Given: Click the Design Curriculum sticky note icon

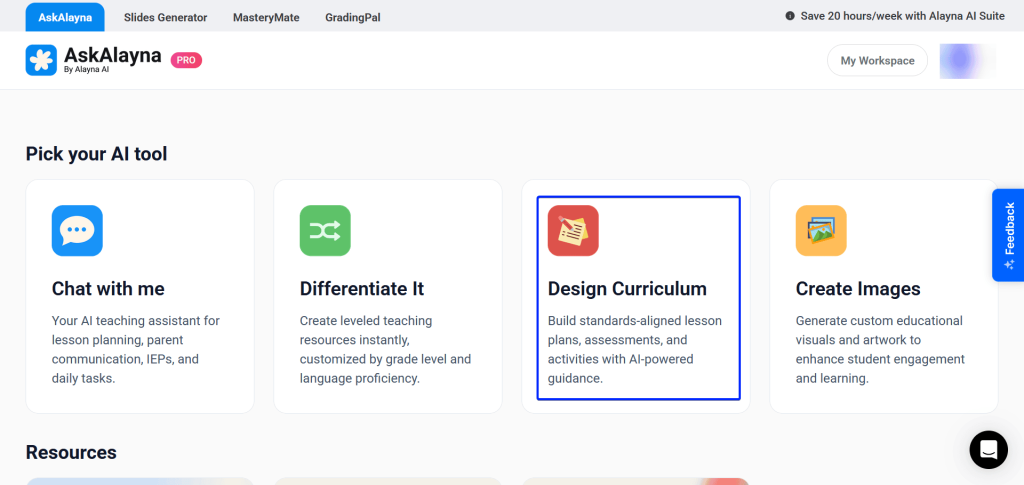Looking at the screenshot, I should pyautogui.click(x=573, y=231).
